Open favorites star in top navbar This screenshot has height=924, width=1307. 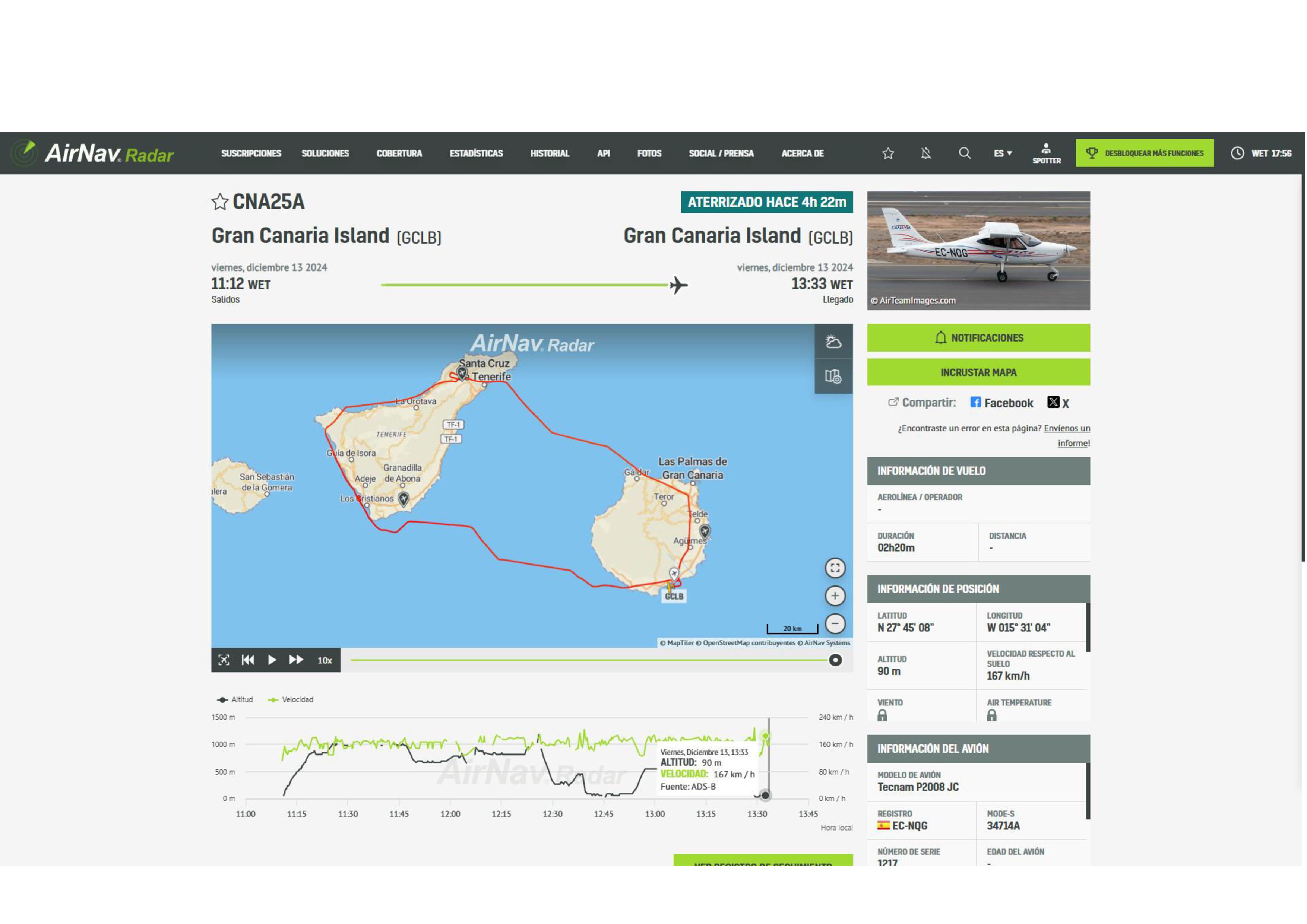(888, 153)
